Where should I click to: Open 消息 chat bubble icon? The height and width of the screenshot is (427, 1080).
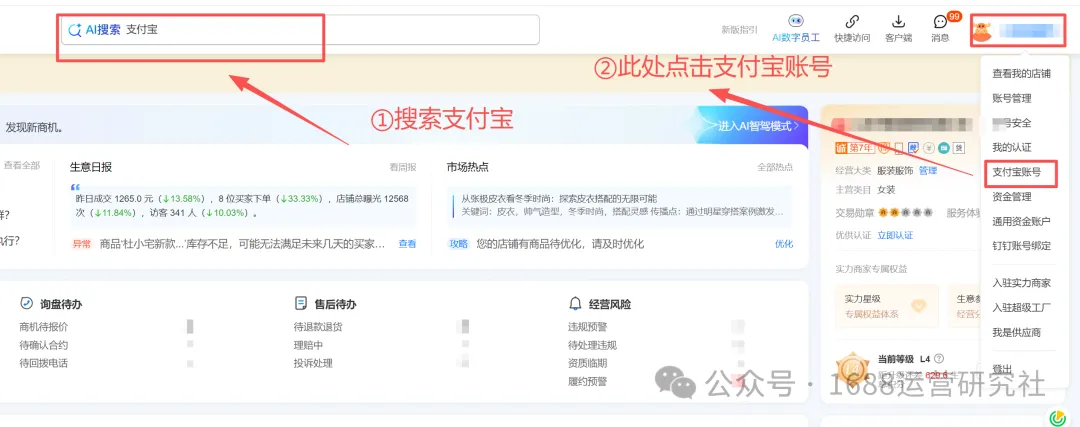pyautogui.click(x=940, y=22)
